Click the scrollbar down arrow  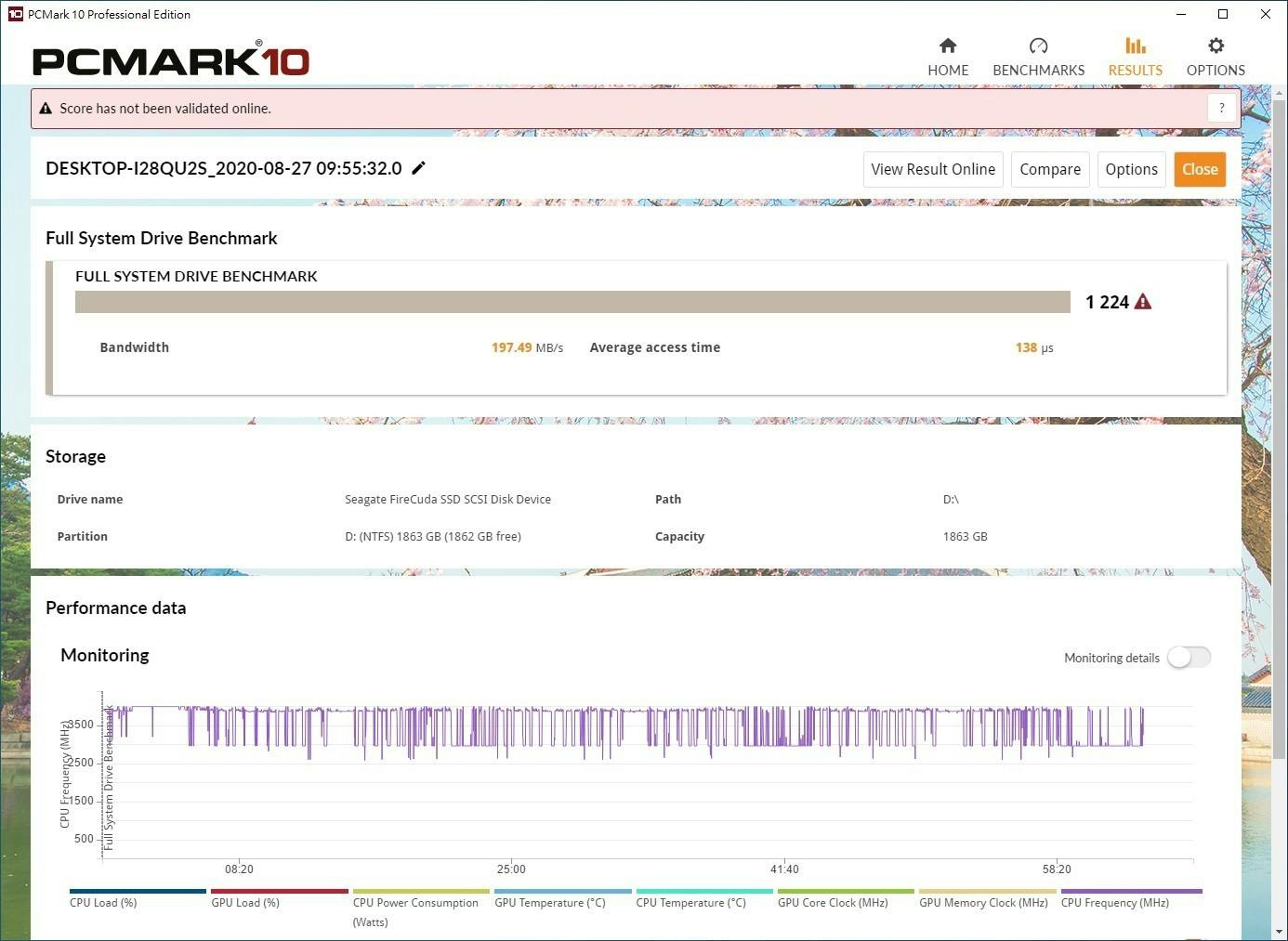coord(1279,931)
